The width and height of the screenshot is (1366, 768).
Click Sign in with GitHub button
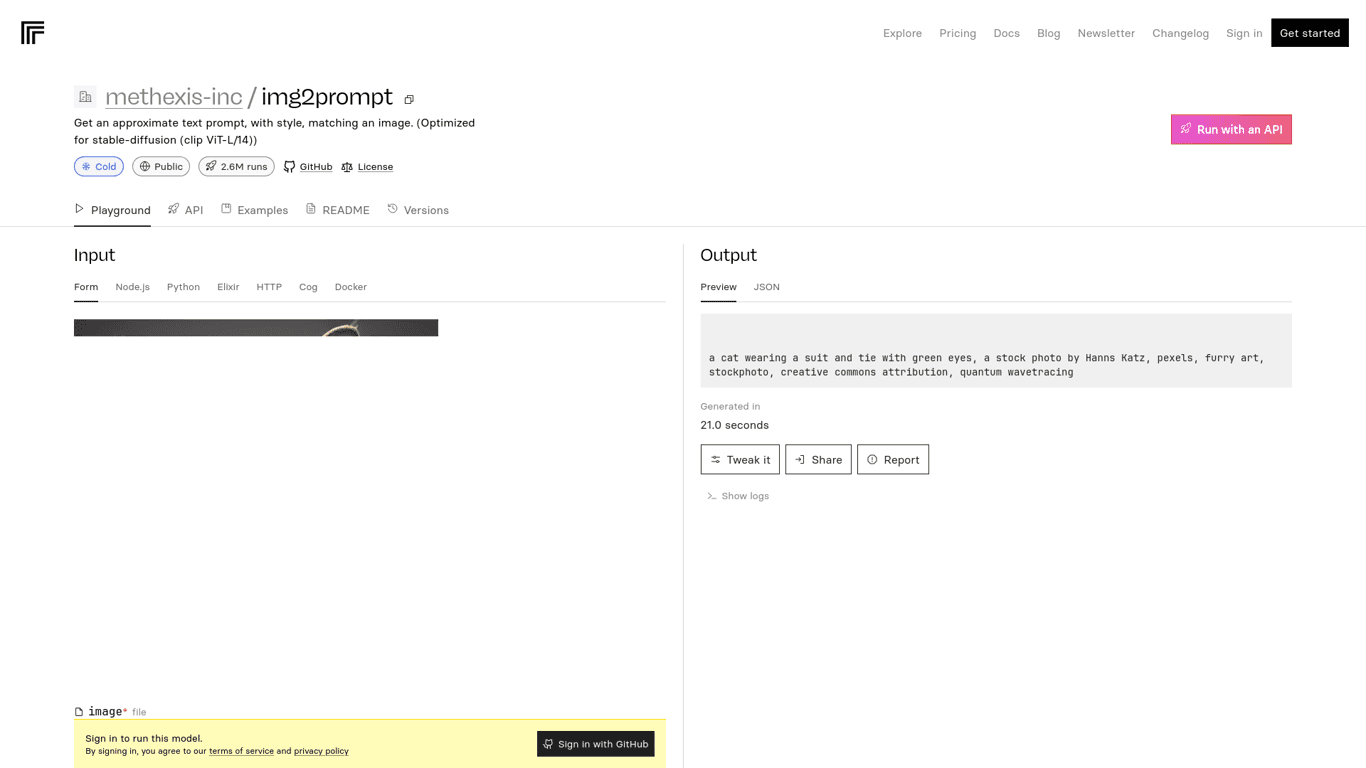(595, 744)
